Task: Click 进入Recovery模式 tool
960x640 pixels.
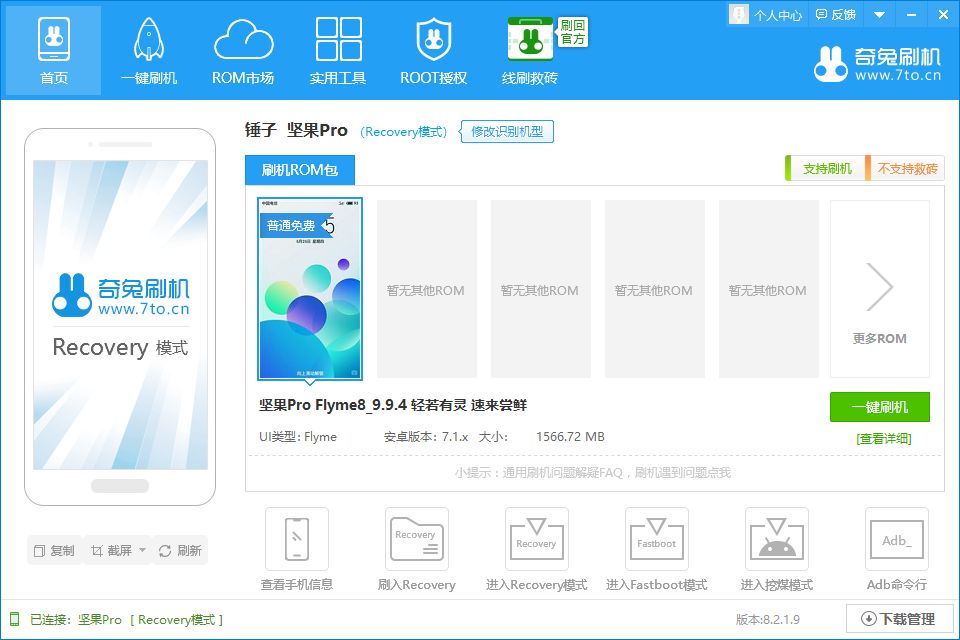Action: pos(536,549)
